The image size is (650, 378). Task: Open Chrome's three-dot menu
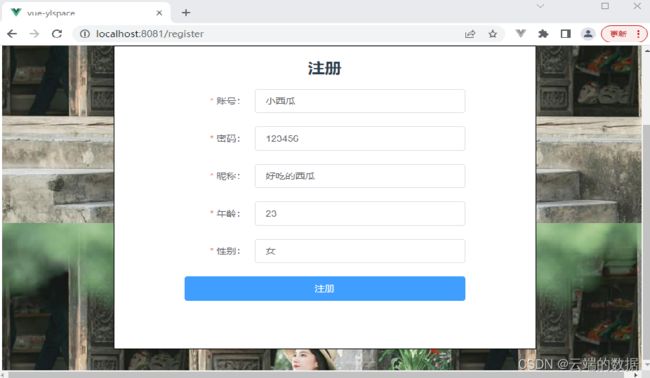(x=638, y=34)
